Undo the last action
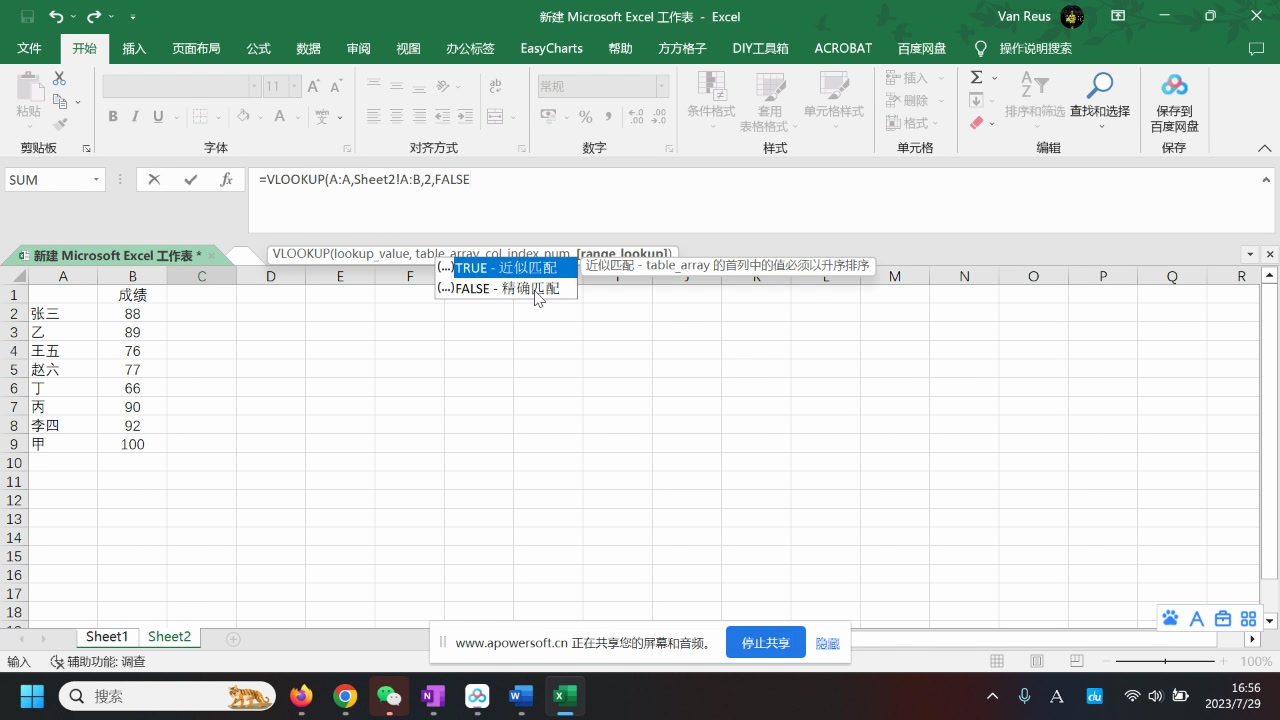The height and width of the screenshot is (720, 1280). click(x=55, y=17)
